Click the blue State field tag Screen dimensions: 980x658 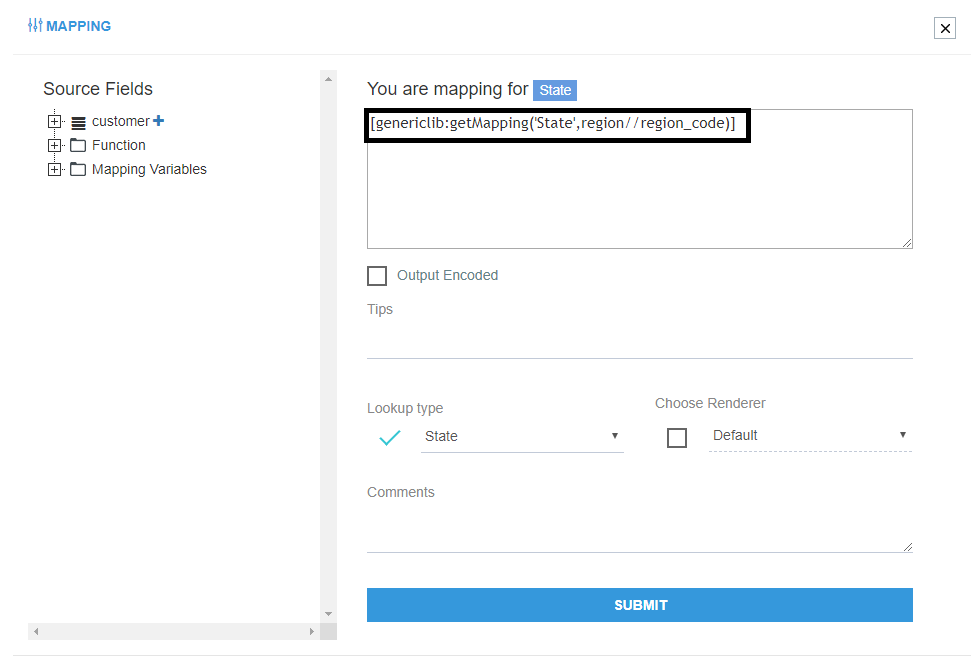pyautogui.click(x=555, y=90)
